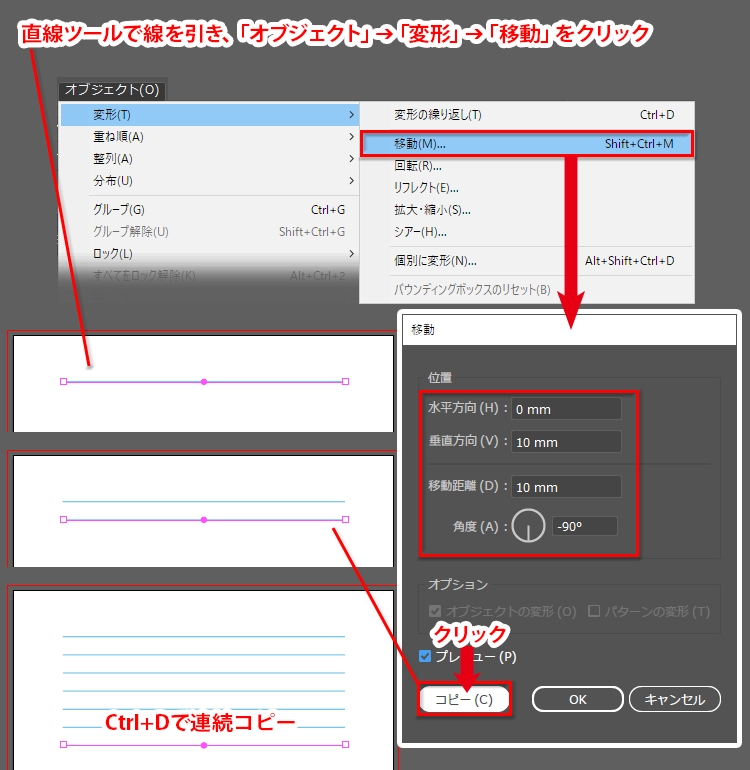Click the angle dial next to 角度 (A)

tap(528, 526)
